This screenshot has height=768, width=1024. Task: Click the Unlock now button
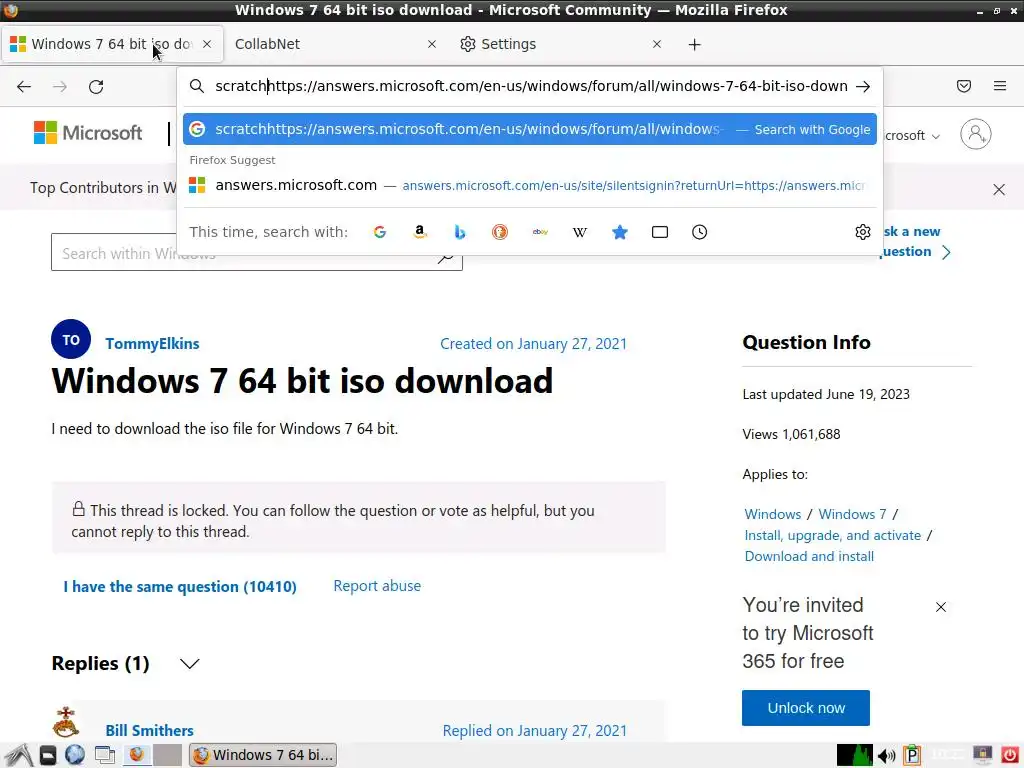806,708
